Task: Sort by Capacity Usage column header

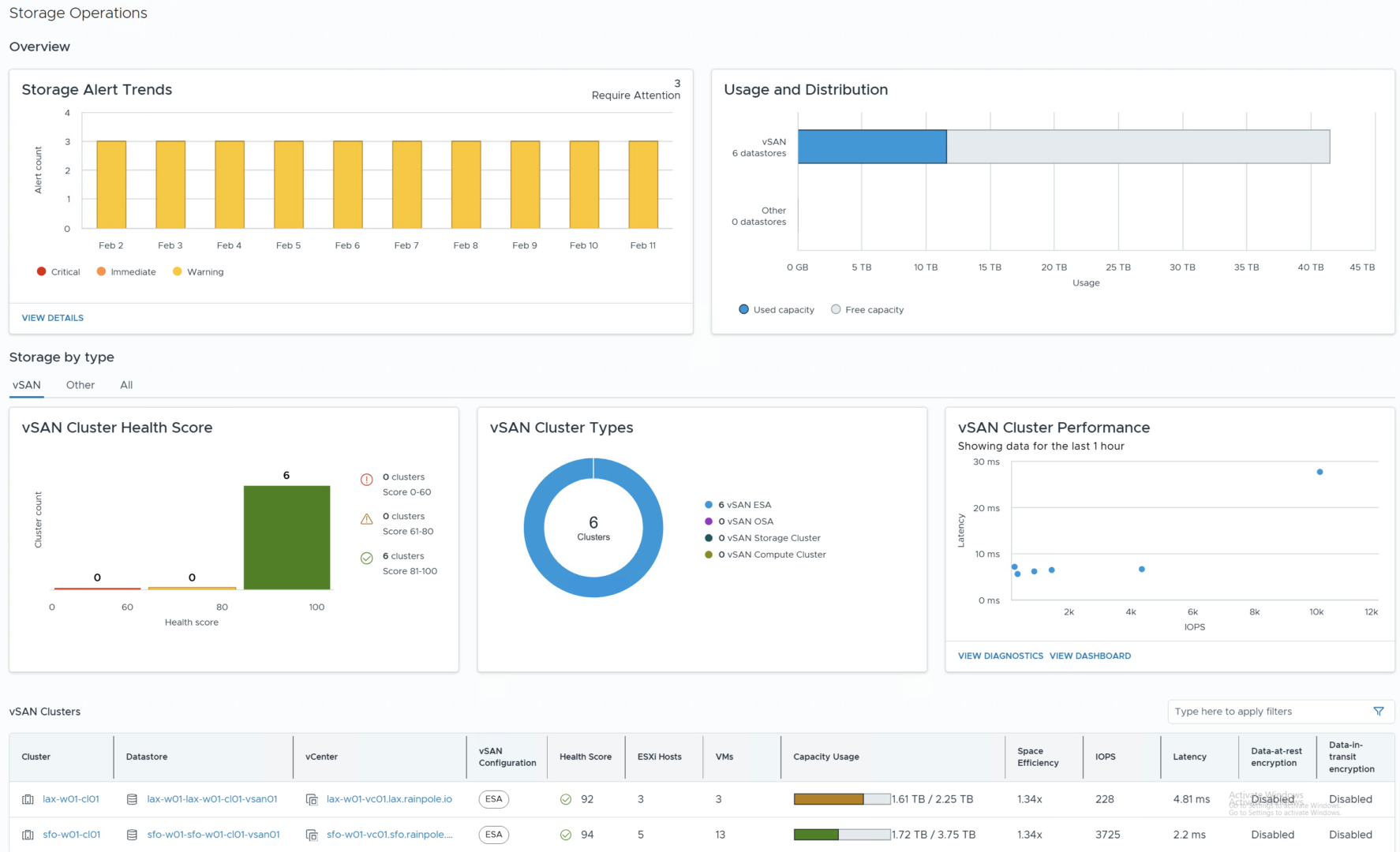Action: coord(826,757)
